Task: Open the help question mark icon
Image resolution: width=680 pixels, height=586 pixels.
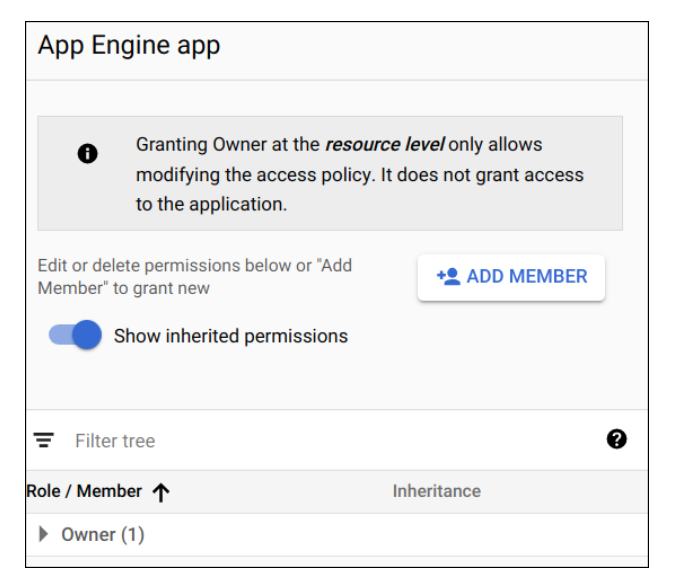Action: point(616,439)
